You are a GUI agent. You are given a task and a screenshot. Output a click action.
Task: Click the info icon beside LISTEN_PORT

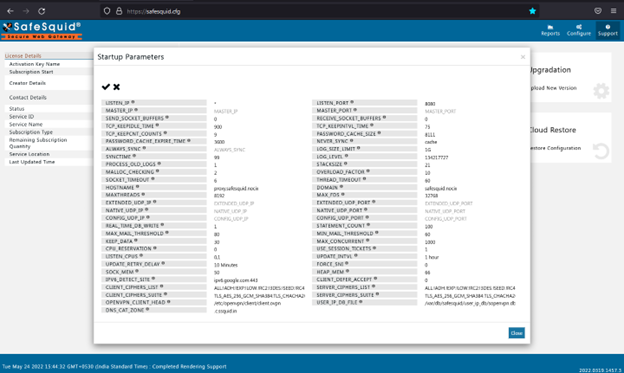pyautogui.click(x=352, y=102)
